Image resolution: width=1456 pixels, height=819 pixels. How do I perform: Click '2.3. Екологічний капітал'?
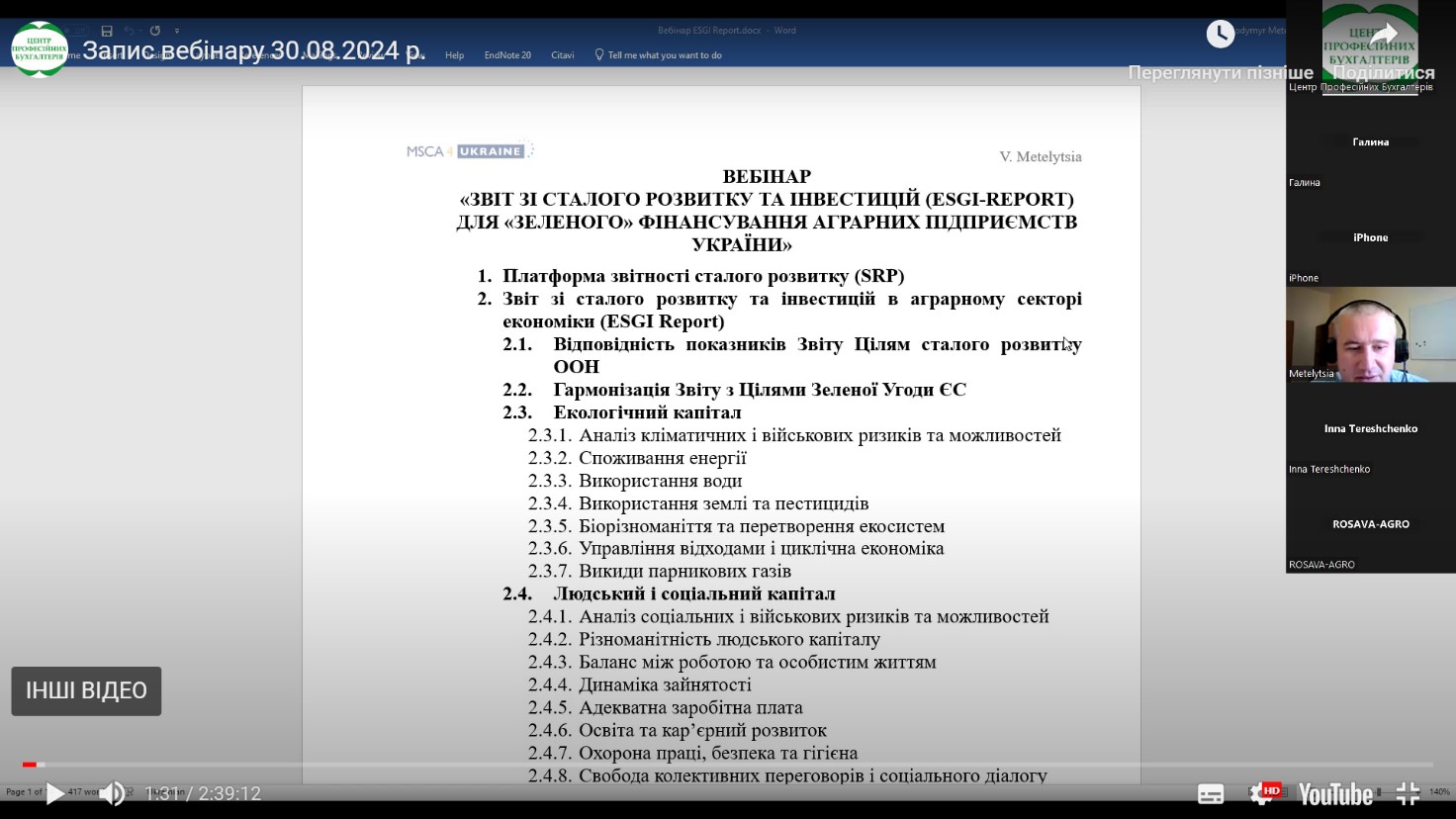click(x=622, y=412)
